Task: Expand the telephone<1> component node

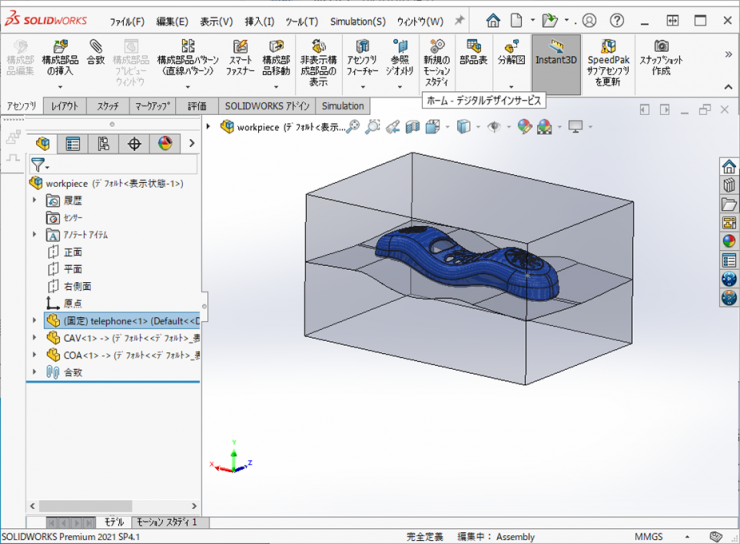Action: pos(36,321)
